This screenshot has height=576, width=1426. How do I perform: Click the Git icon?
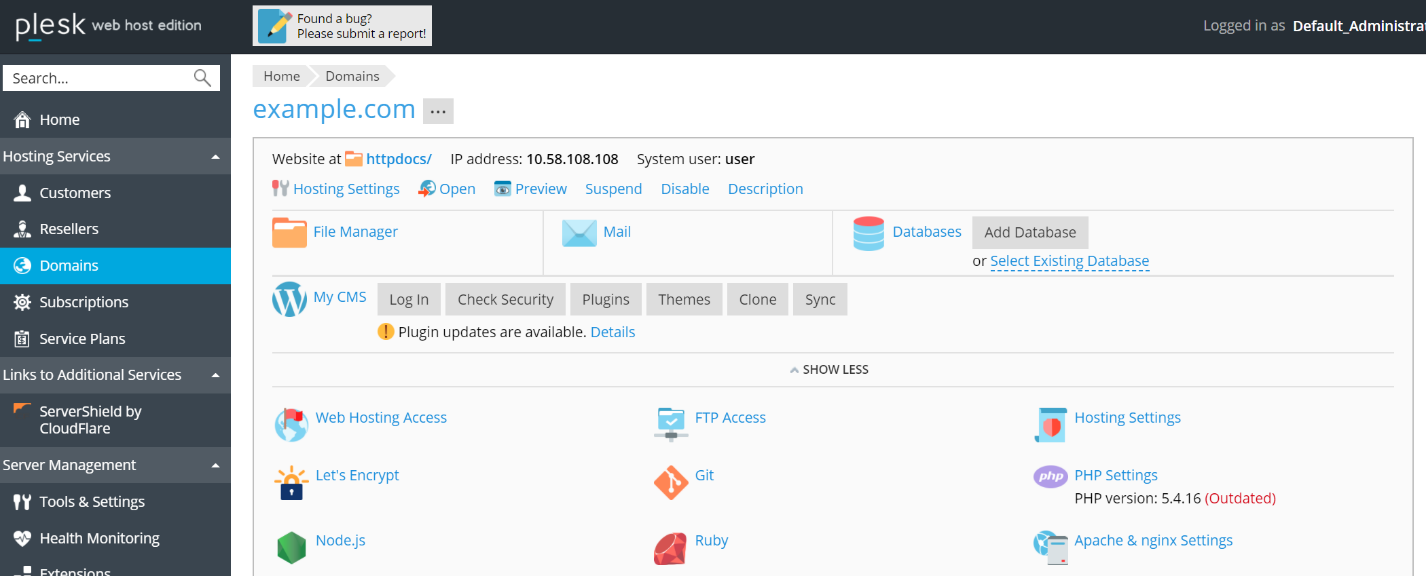(x=670, y=483)
